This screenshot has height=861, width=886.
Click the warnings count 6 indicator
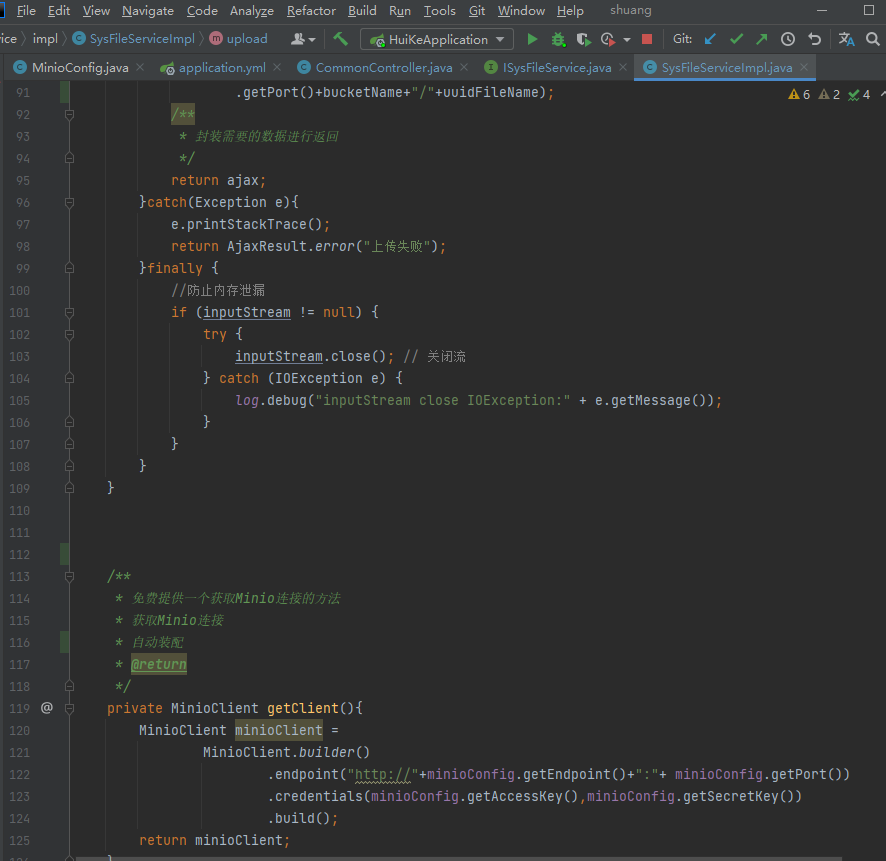click(799, 94)
